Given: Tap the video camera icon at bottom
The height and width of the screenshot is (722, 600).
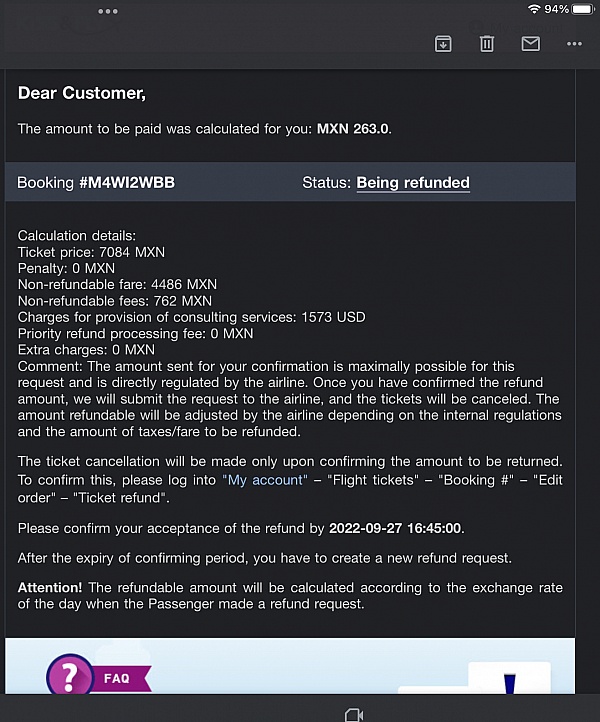Looking at the screenshot, I should point(352,714).
